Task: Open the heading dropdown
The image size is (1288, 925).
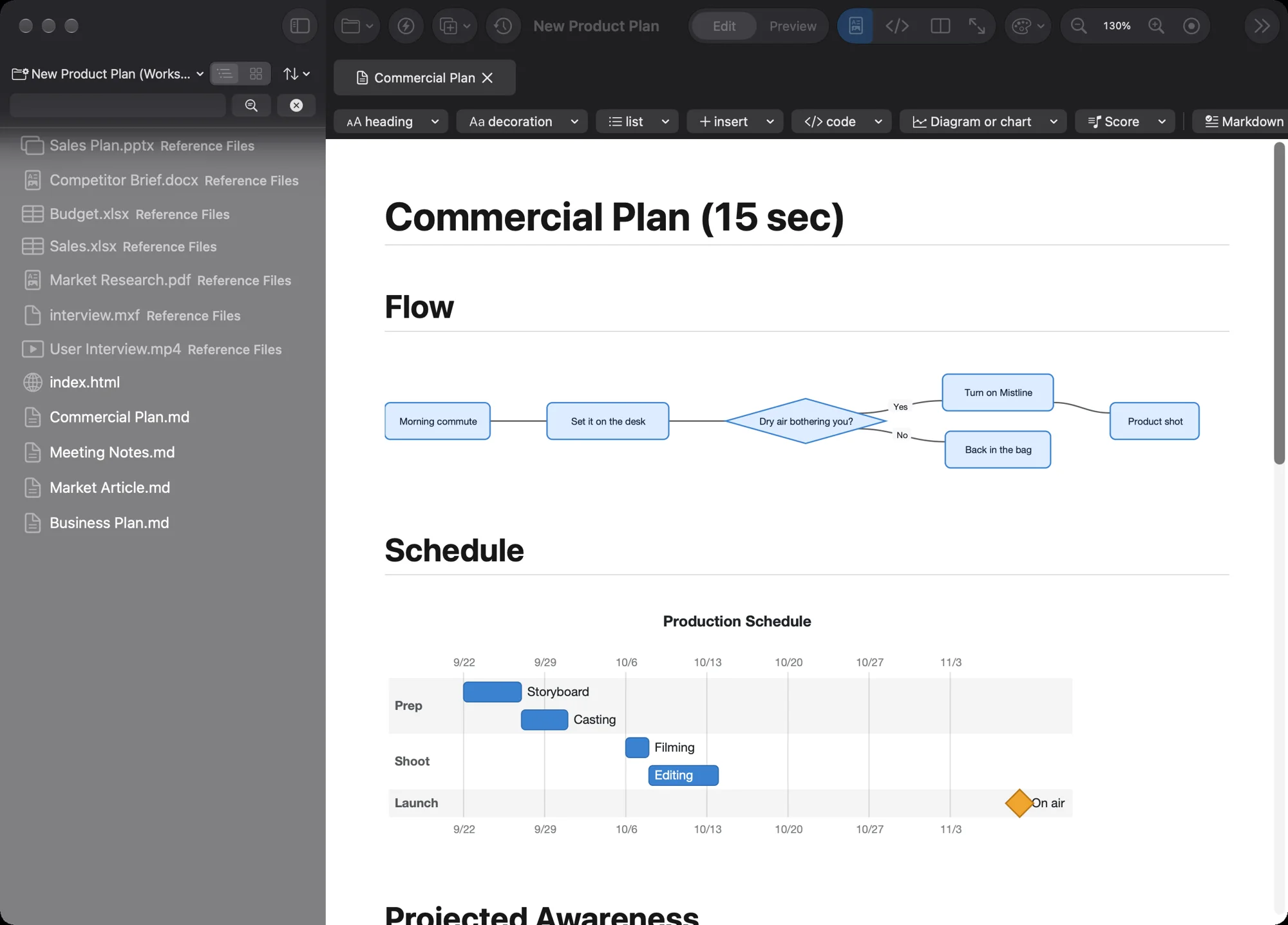Action: [392, 121]
